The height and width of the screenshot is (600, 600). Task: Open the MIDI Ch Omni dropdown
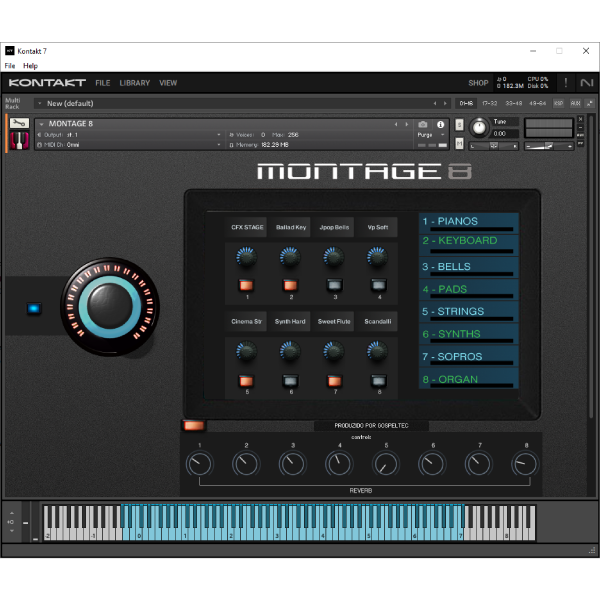point(129,145)
